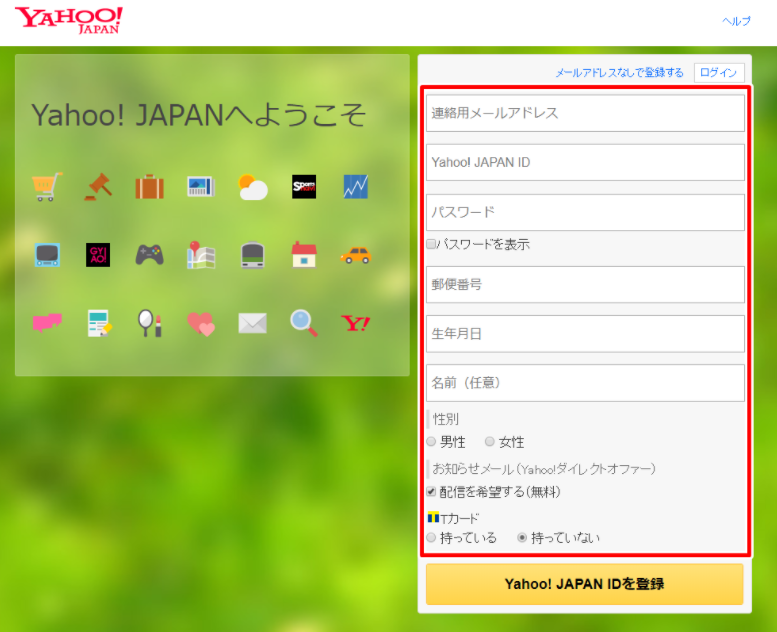The width and height of the screenshot is (777, 632).
Task: Open the map with pin icon
Action: [201, 255]
